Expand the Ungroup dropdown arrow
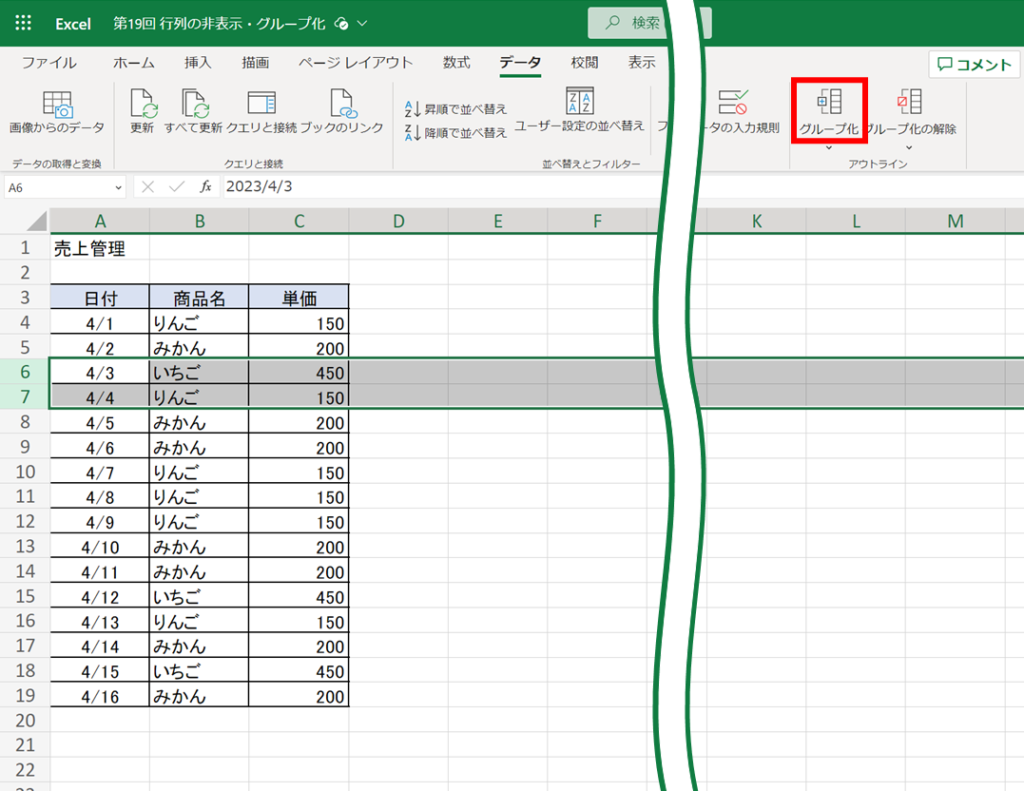 point(908,148)
